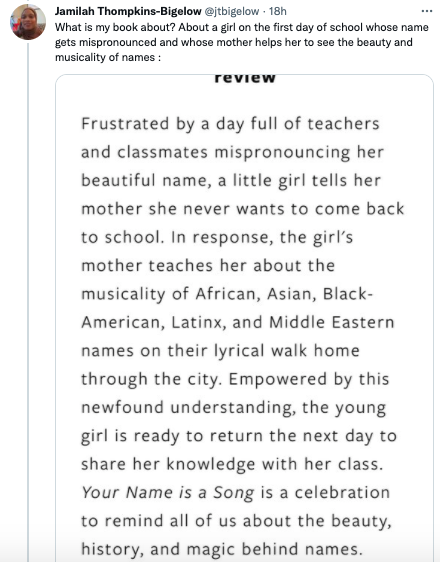
Task: Click the cropped 'review' heading in the image
Action: click(x=245, y=78)
